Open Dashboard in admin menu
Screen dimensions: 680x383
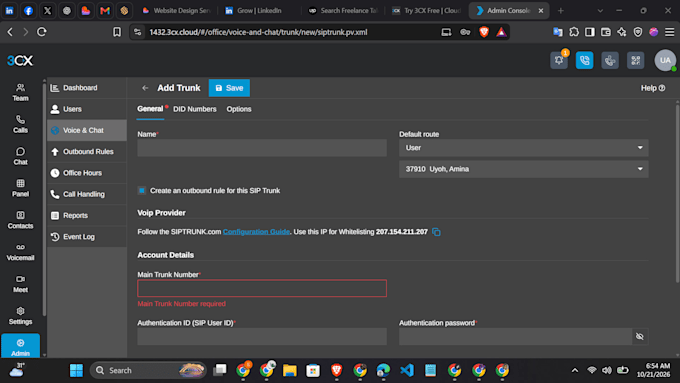(x=87, y=88)
